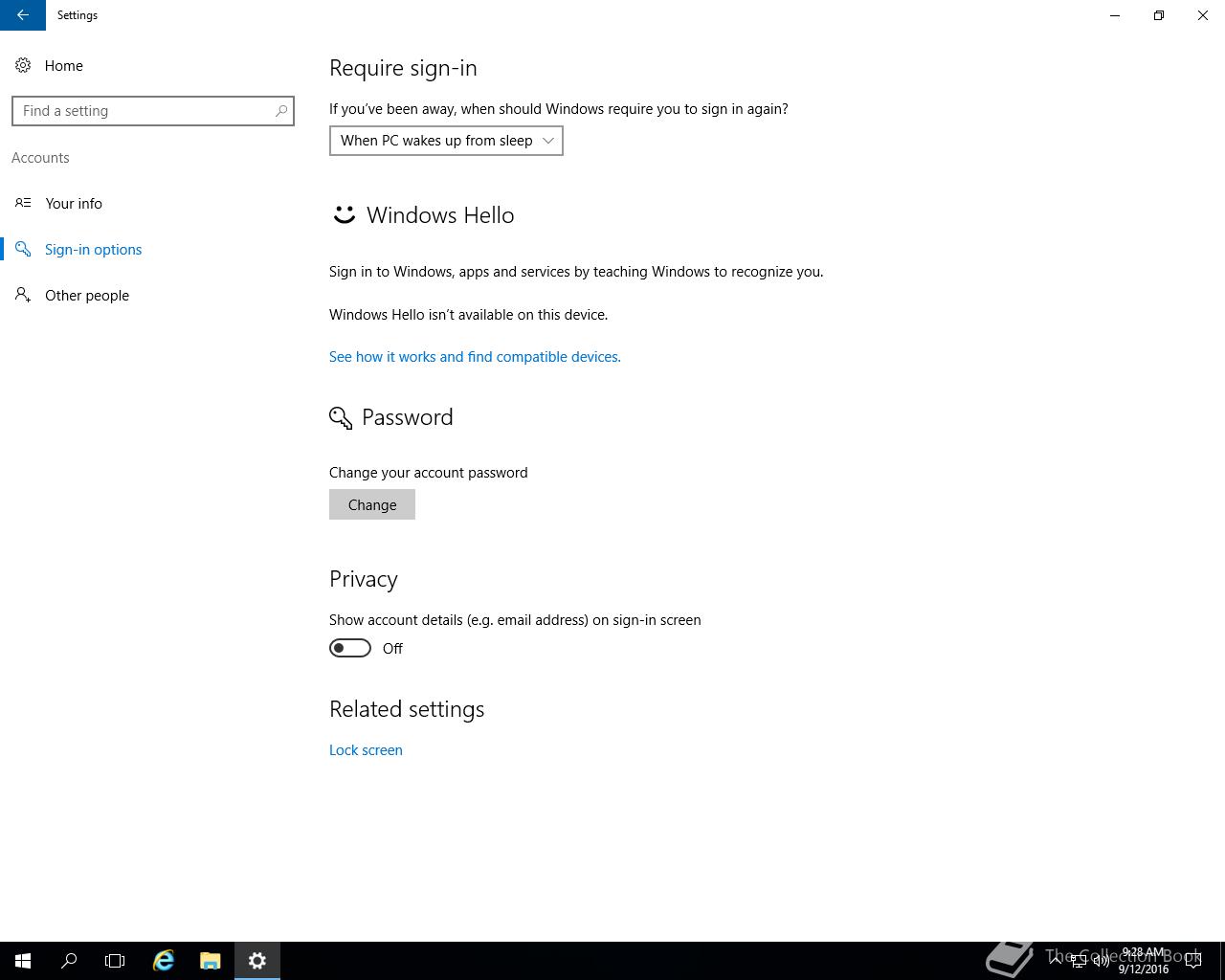Click the Password key icon

pyautogui.click(x=341, y=417)
